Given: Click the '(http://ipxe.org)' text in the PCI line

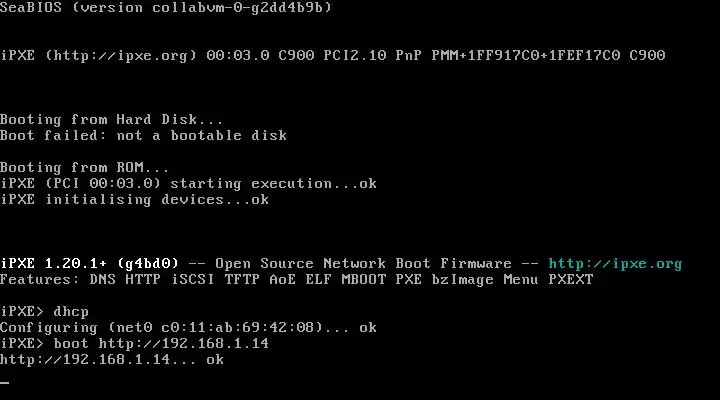Looking at the screenshot, I should click(x=121, y=56).
